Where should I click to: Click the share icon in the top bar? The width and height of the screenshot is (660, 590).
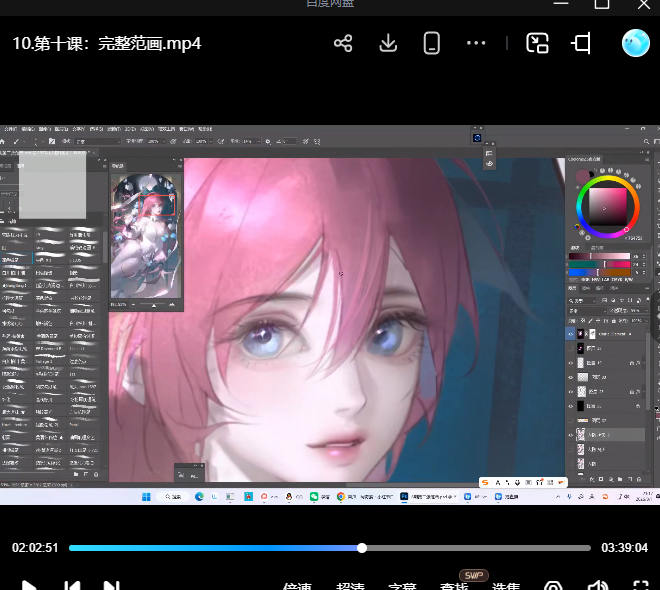click(x=343, y=43)
